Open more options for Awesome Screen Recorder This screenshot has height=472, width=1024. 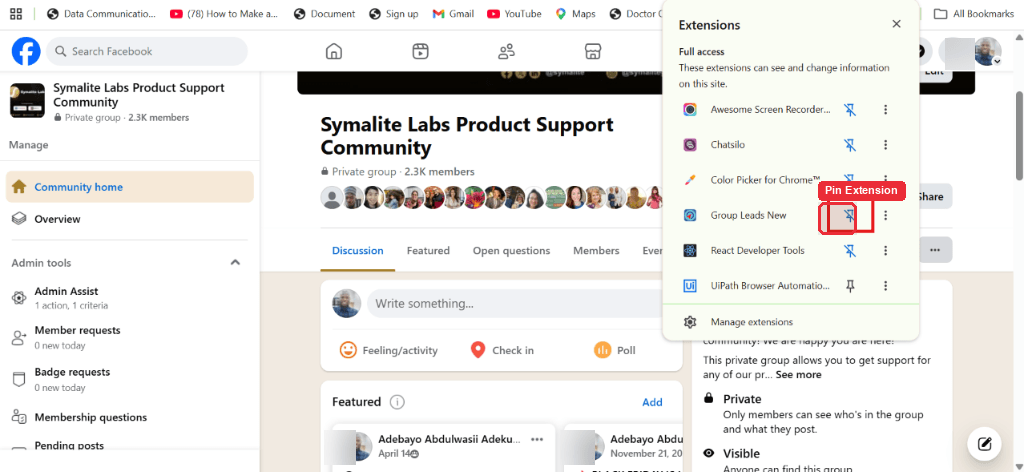coord(886,110)
